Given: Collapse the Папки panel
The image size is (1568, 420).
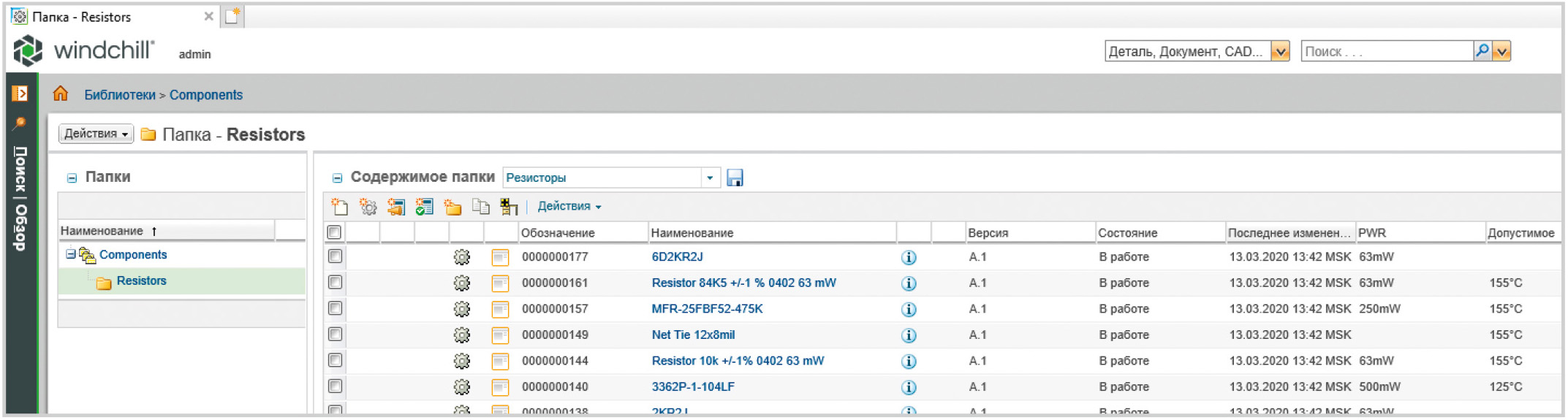Looking at the screenshot, I should coord(72,177).
